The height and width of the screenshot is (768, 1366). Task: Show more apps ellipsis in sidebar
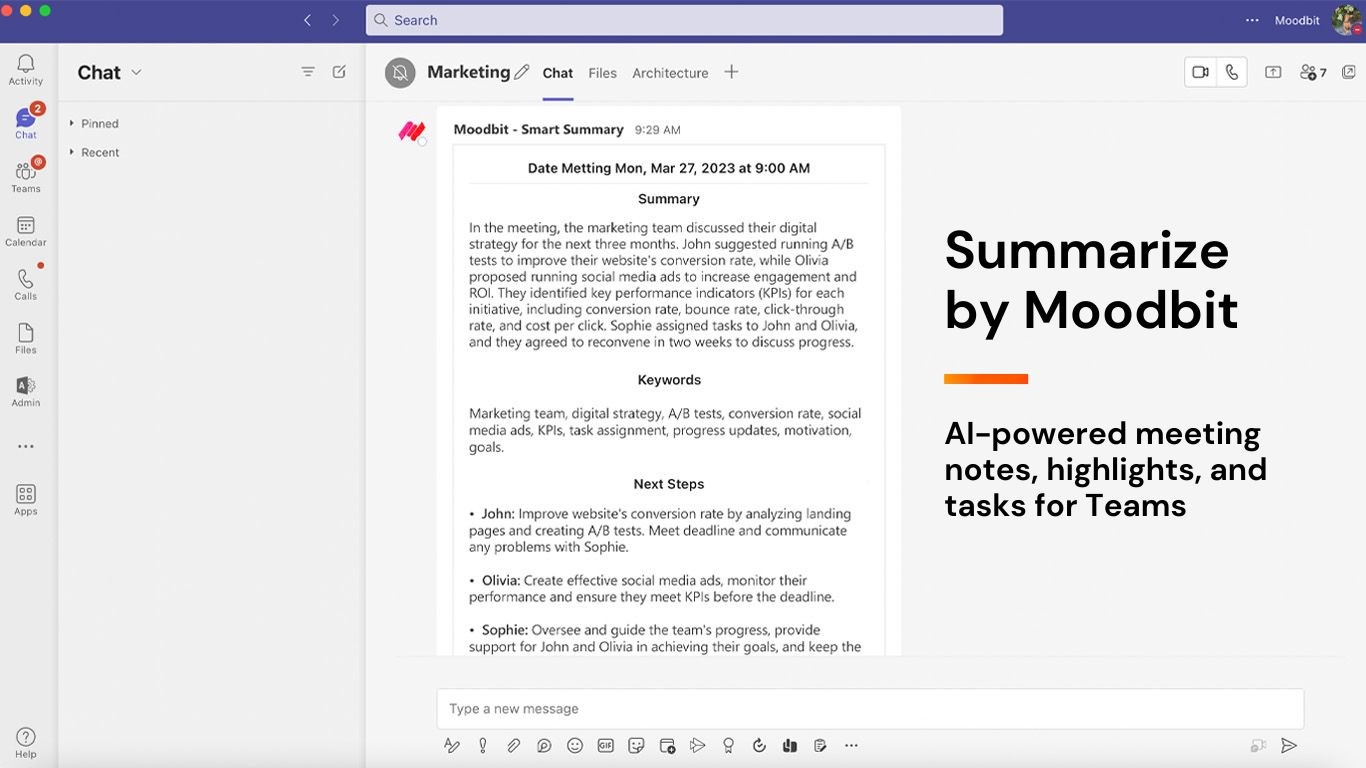pyautogui.click(x=26, y=446)
